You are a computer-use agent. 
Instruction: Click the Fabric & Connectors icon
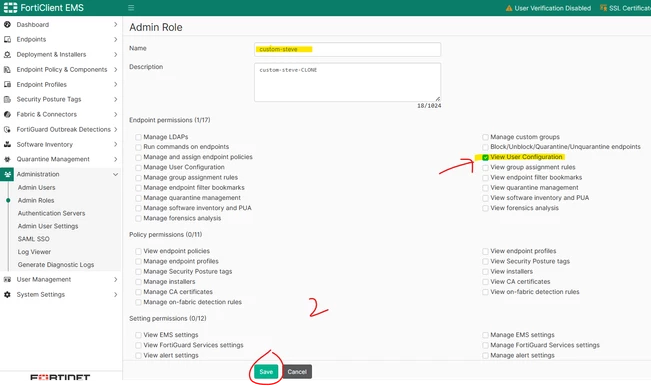pyautogui.click(x=7, y=114)
